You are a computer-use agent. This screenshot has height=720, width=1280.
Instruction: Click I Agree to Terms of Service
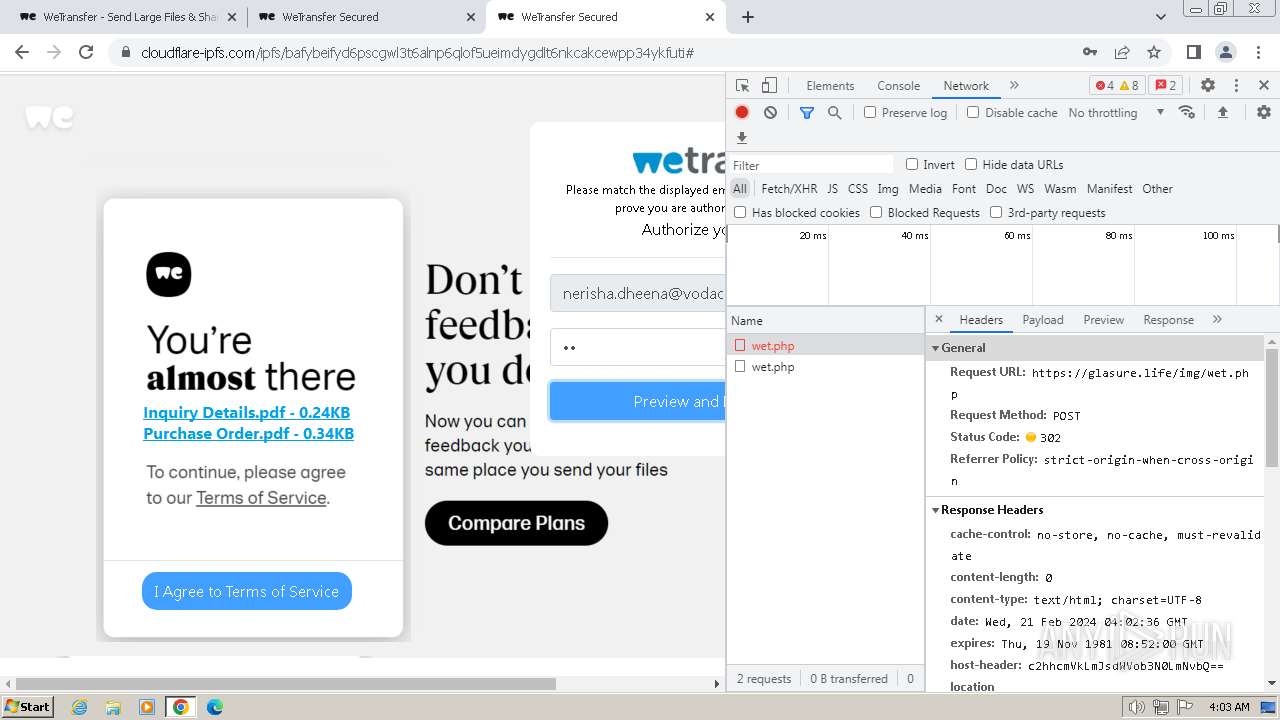tap(247, 591)
